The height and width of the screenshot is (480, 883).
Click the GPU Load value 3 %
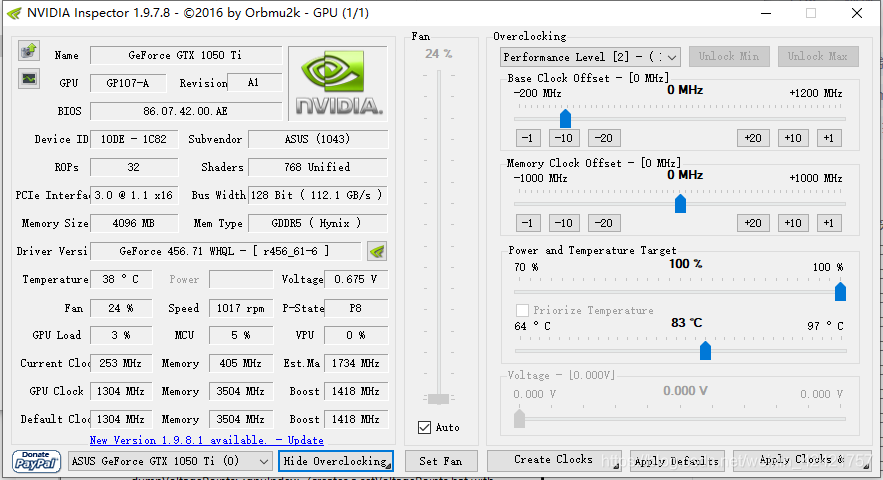pyautogui.click(x=121, y=335)
